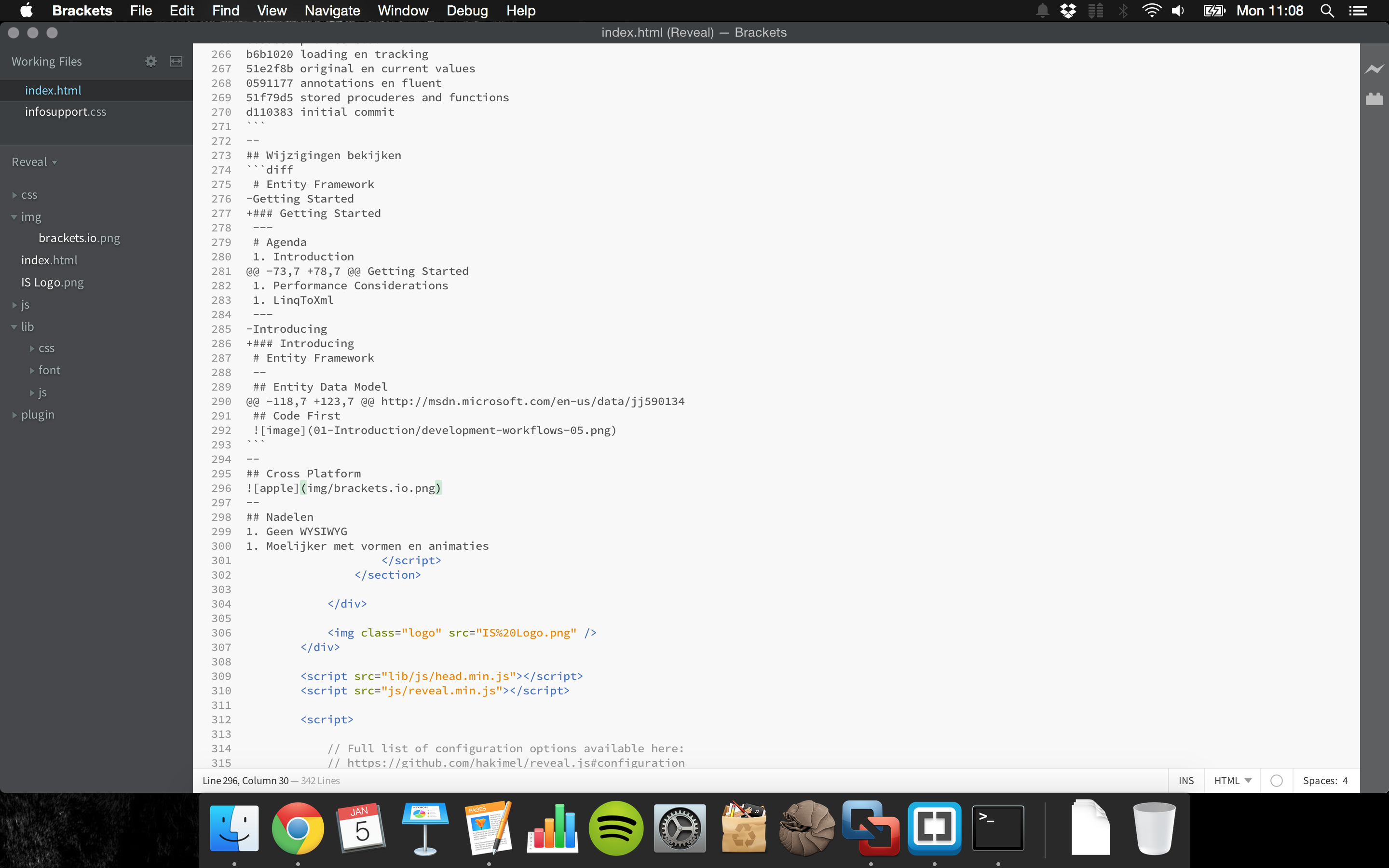Open the Navigate menu
This screenshot has height=868, width=1389.
tap(332, 11)
